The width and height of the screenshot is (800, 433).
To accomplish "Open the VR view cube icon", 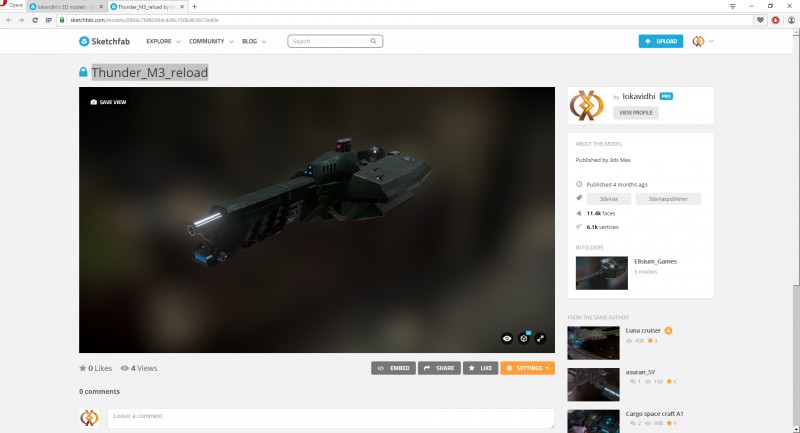I will pos(524,338).
